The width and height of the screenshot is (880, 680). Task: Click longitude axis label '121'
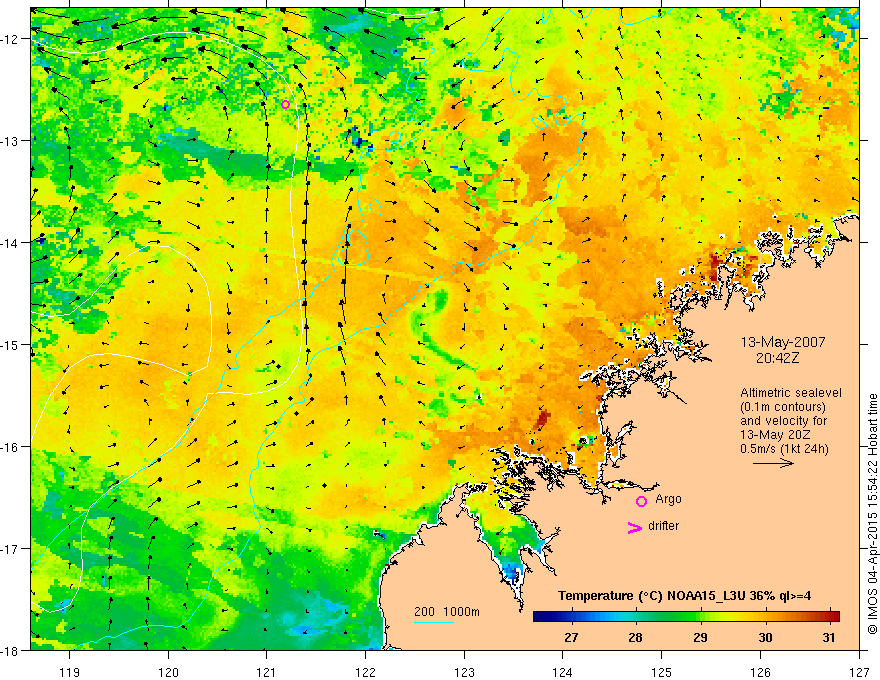(x=267, y=672)
